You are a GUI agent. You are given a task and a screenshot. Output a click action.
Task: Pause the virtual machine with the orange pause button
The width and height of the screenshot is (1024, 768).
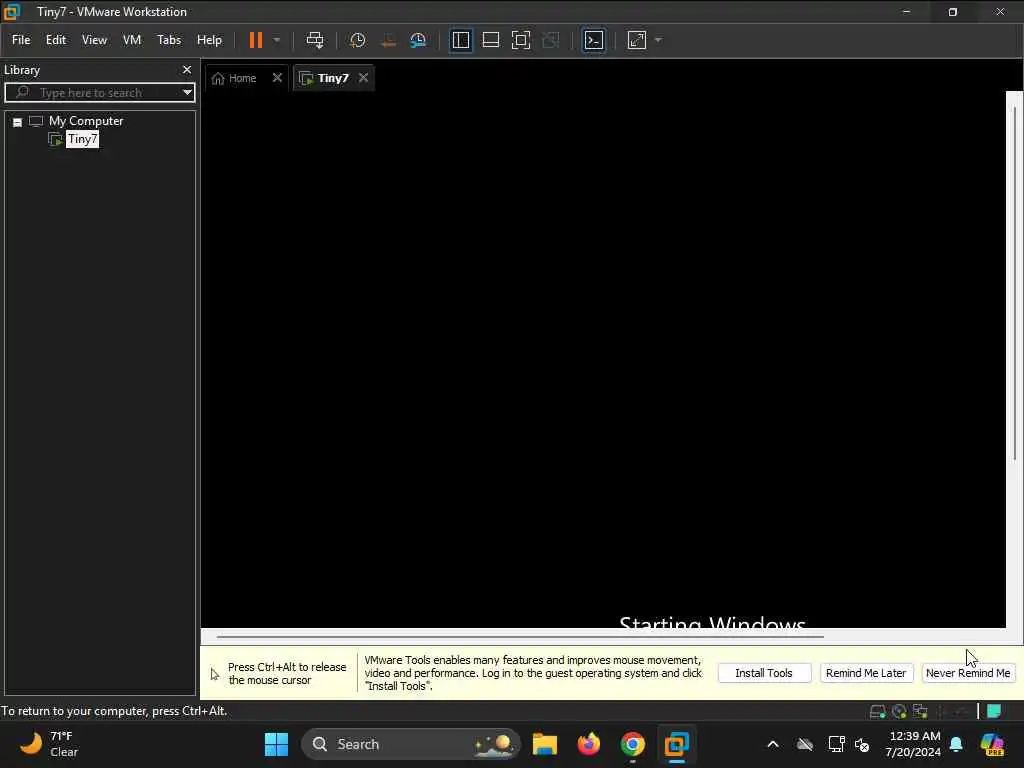255,40
